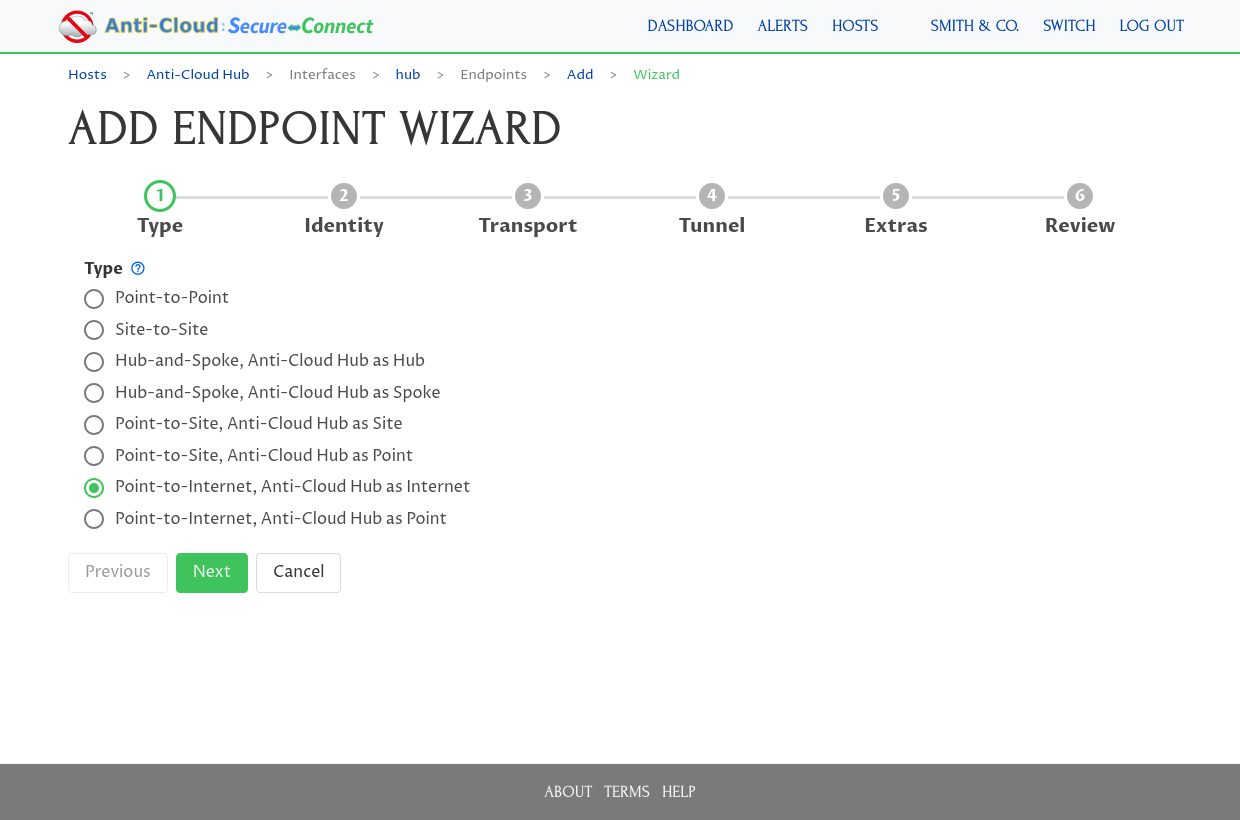Click the Add Endpoint Wizard heading
Image resolution: width=1240 pixels, height=820 pixels.
(315, 130)
